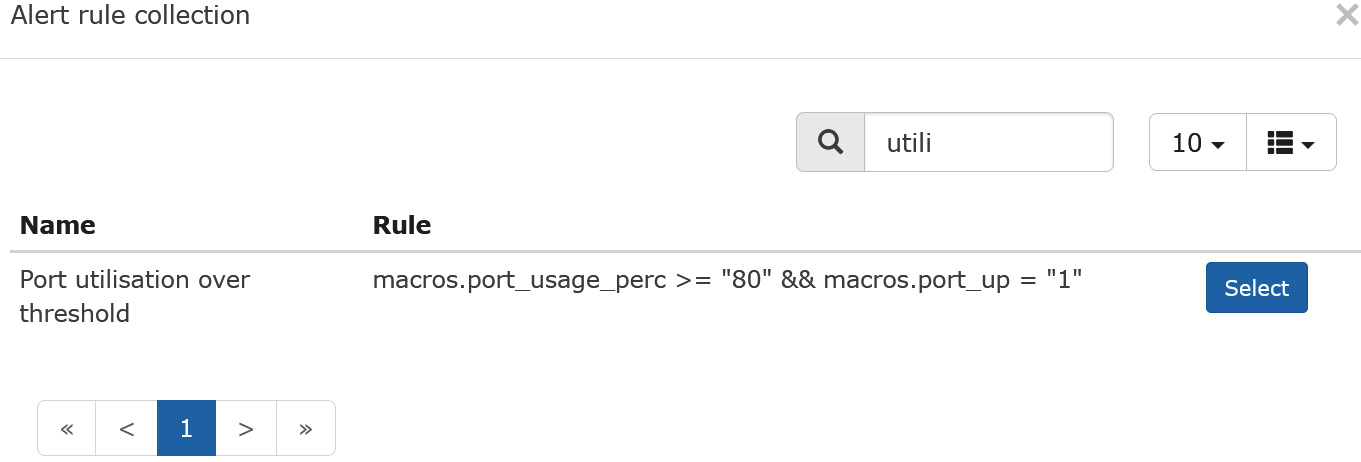Click the Select button for port utilisation rule
This screenshot has width=1361, height=462.
(x=1257, y=288)
